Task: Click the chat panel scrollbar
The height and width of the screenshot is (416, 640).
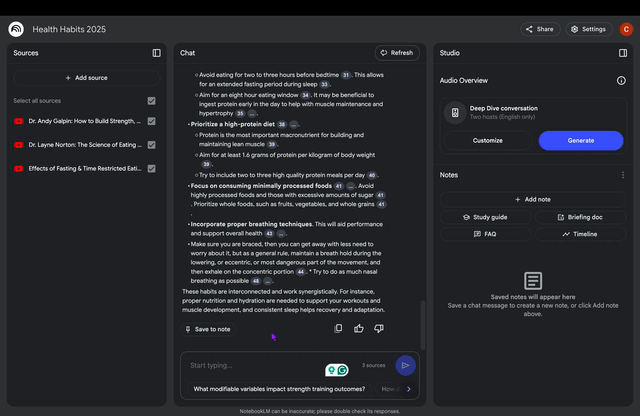Action: [422, 325]
